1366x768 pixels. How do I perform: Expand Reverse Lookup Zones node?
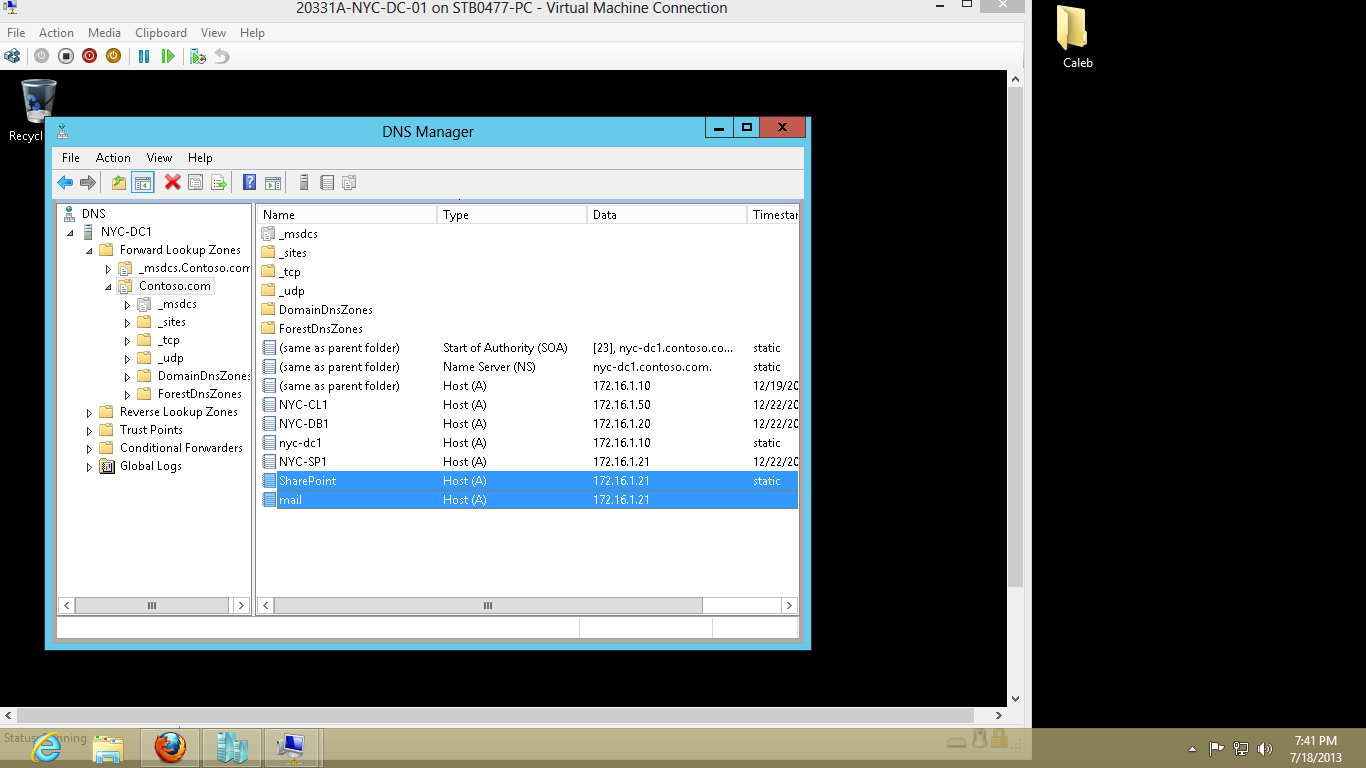pyautogui.click(x=89, y=412)
